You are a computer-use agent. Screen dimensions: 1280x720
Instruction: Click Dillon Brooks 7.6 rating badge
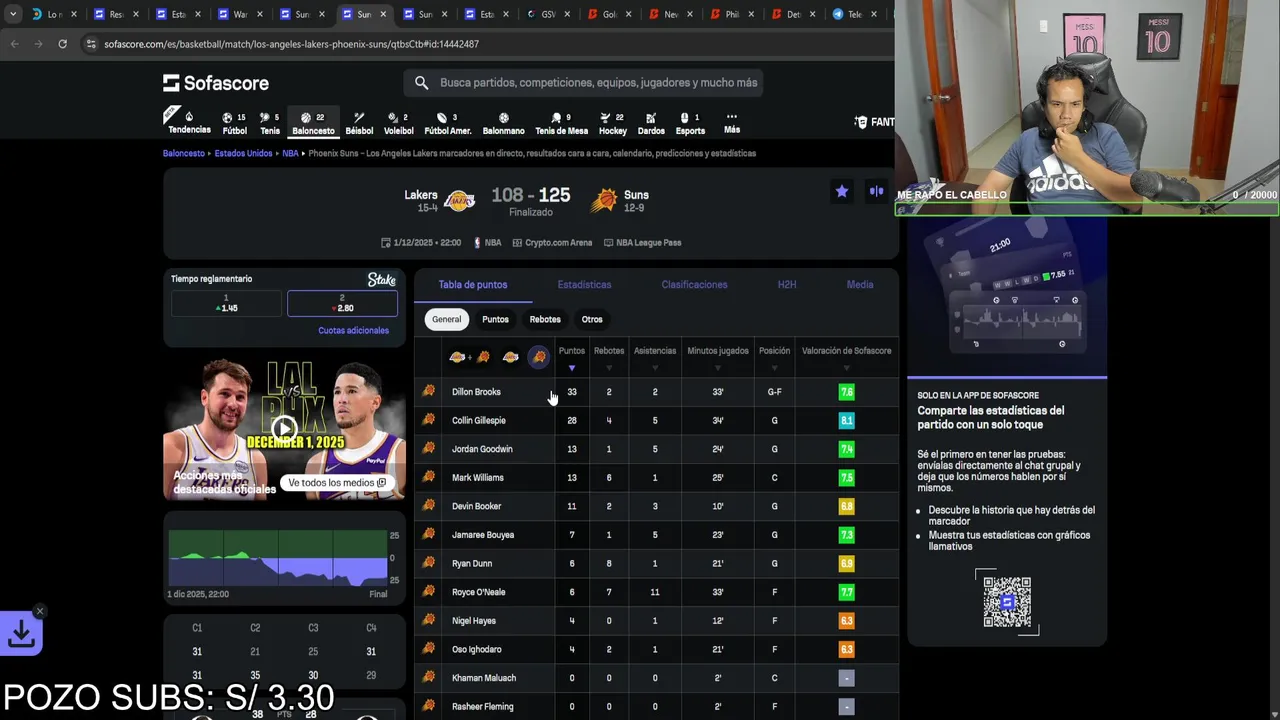coord(846,392)
